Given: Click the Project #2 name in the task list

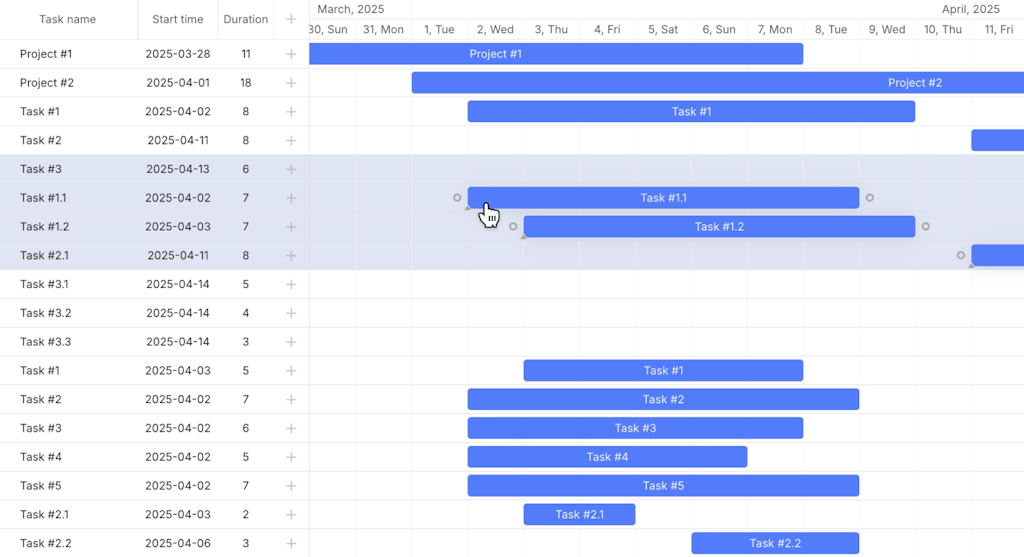Looking at the screenshot, I should pos(47,83).
